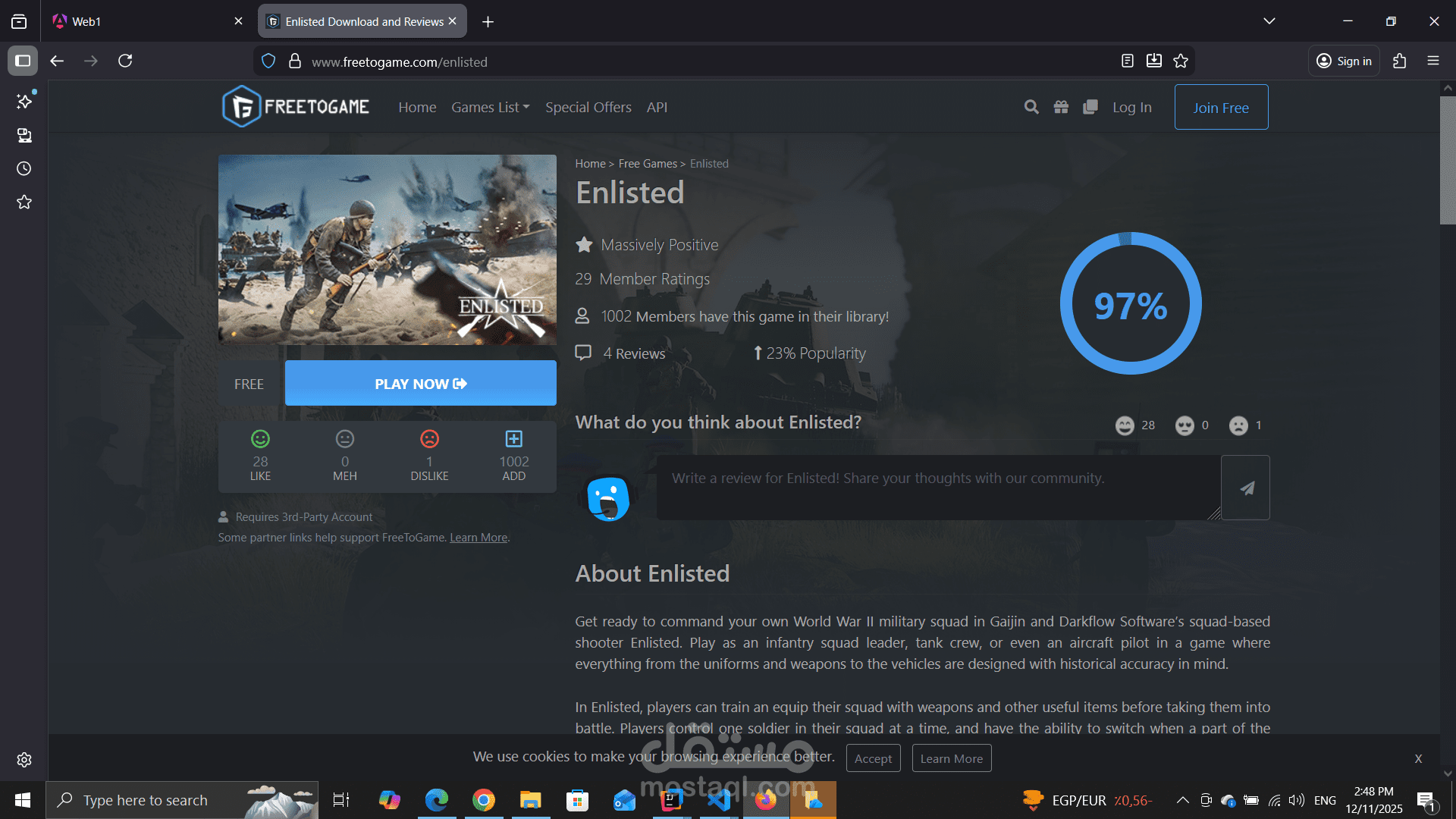The width and height of the screenshot is (1456, 819).
Task: Open Microsoft Edge from the taskbar
Action: [x=437, y=800]
